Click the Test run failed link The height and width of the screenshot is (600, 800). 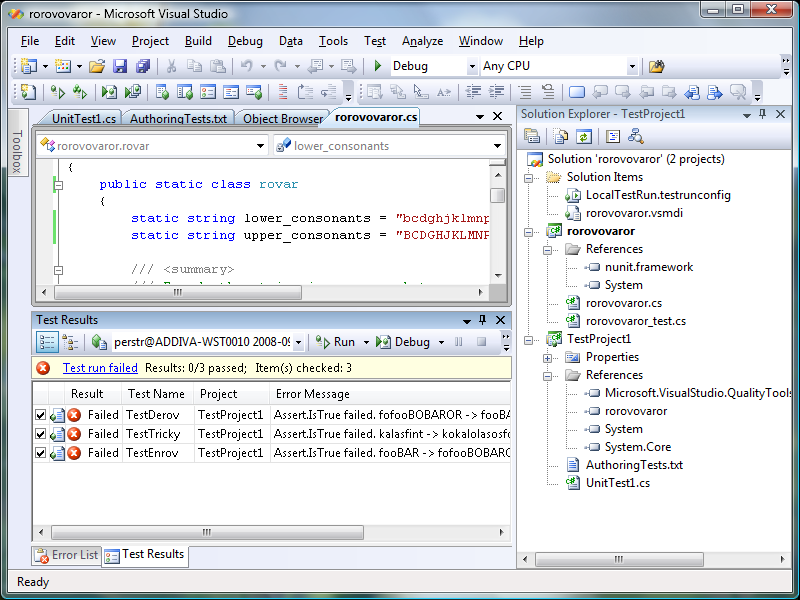100,368
